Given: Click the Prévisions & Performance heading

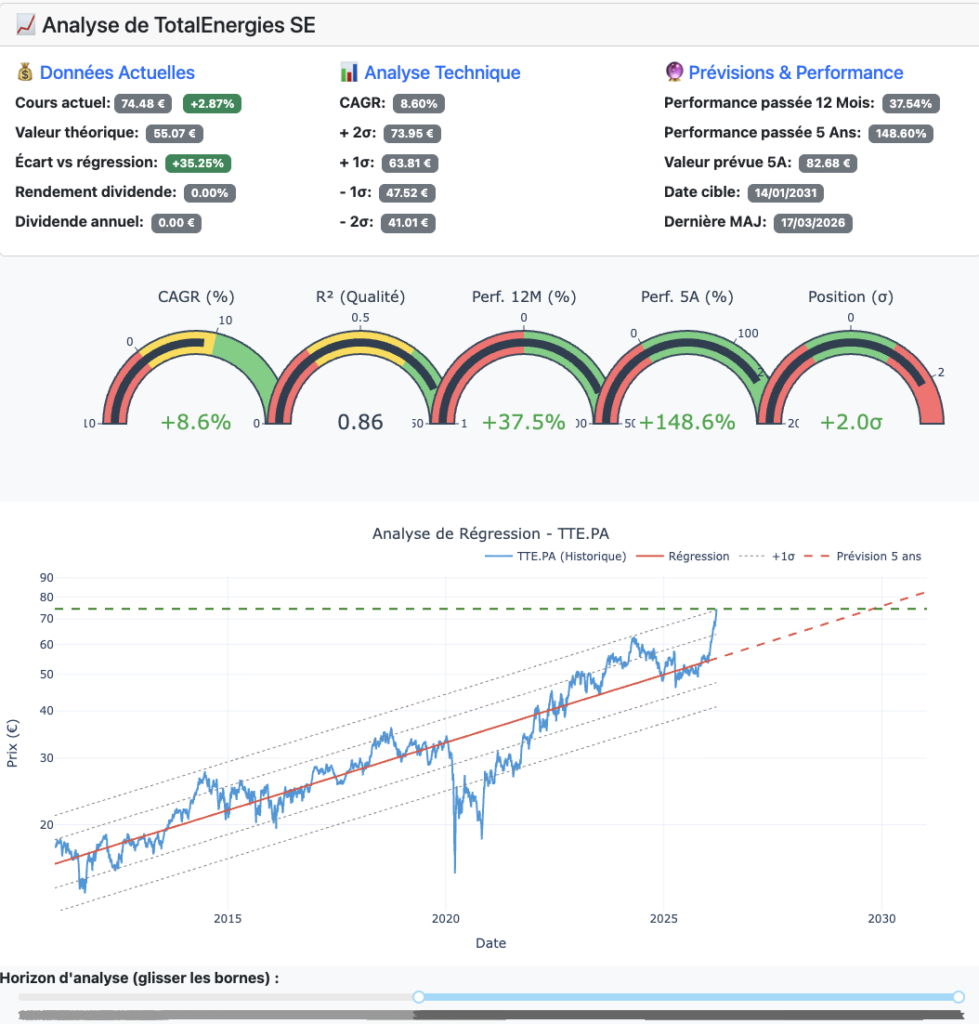Looking at the screenshot, I should [796, 72].
